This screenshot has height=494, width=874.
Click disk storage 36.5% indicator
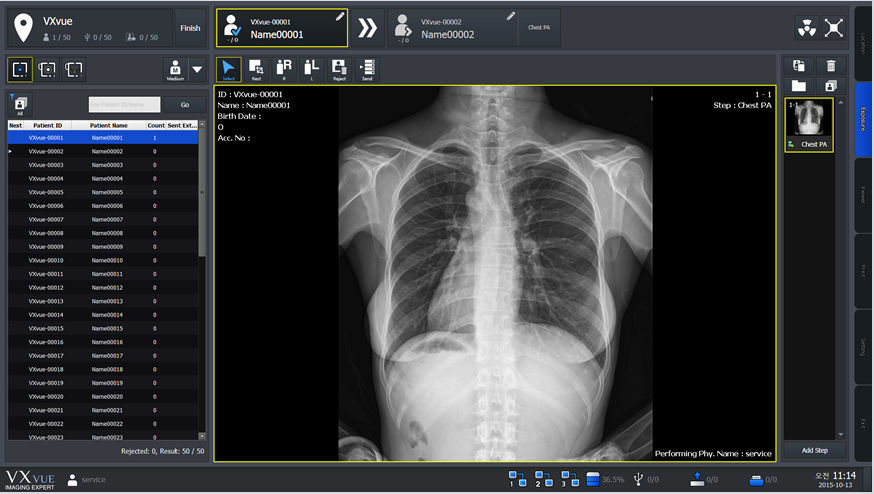(605, 479)
